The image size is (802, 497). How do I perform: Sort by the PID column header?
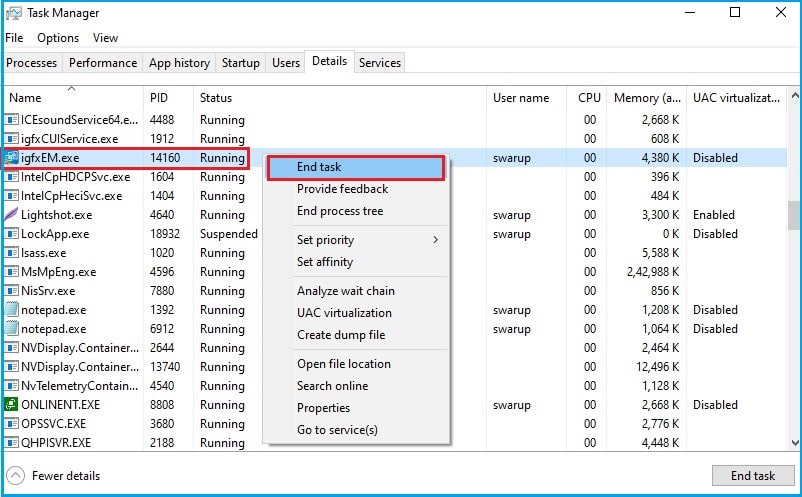[x=169, y=98]
